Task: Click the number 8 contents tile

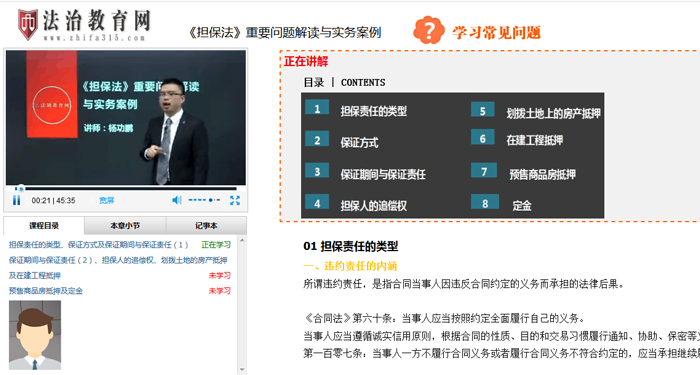Action: (x=485, y=202)
